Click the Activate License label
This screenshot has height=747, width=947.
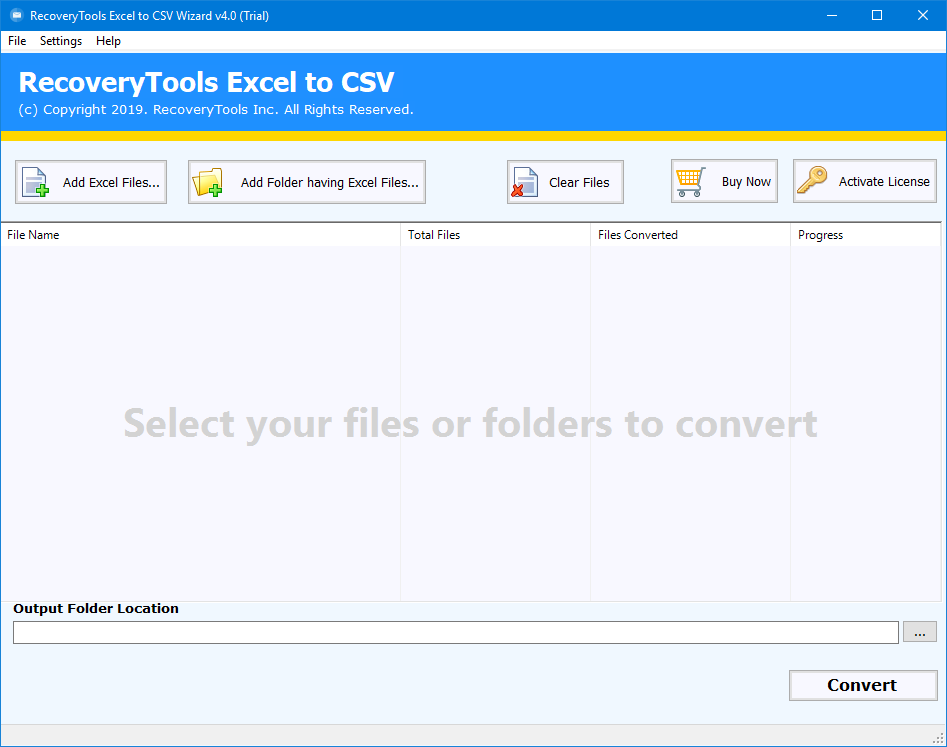pos(884,181)
